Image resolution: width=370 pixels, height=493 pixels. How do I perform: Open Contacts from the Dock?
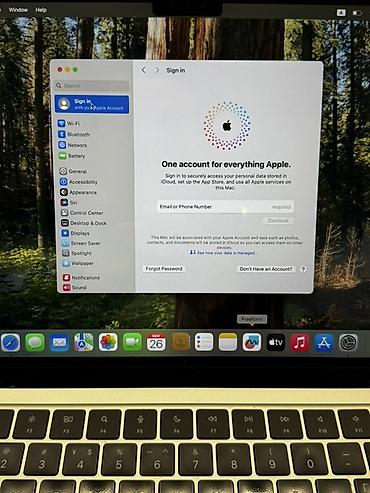click(180, 342)
